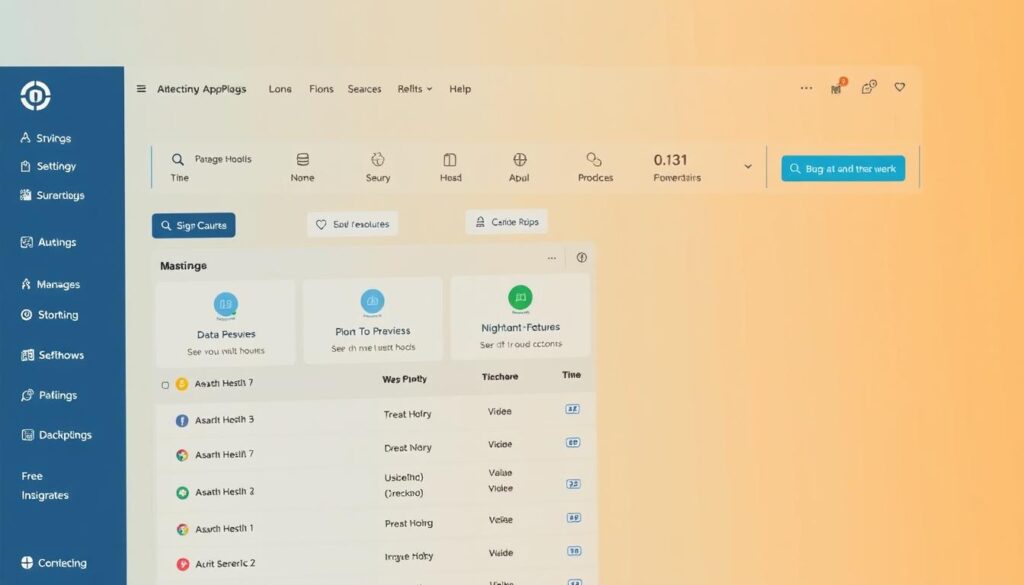Toggle the hamburger menu beside Atectiny AppPlags
Screen dimensions: 1024x585
[141, 88]
